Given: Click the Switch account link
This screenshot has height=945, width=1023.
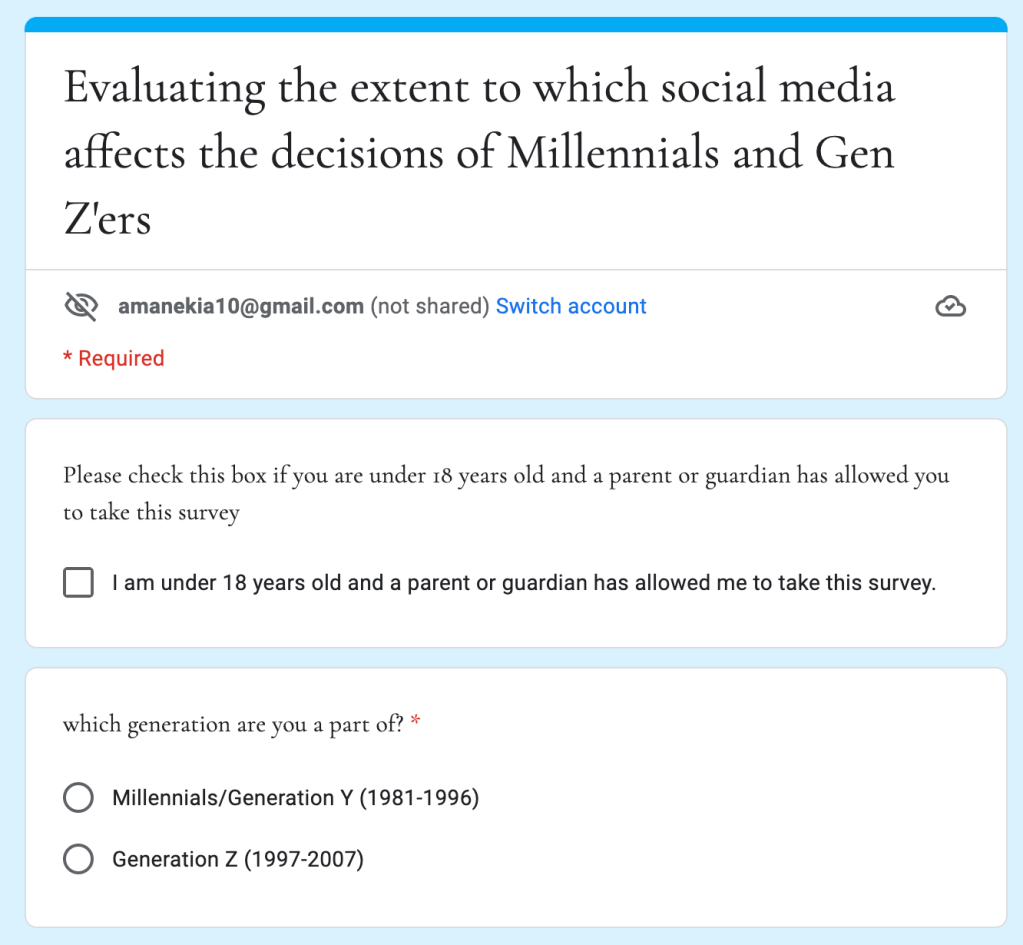Looking at the screenshot, I should (x=571, y=306).
